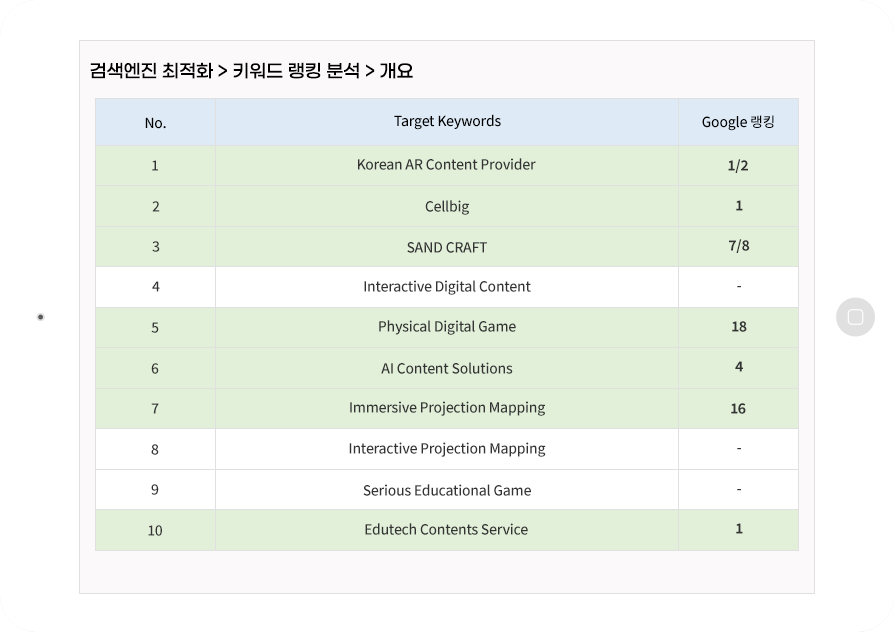Select the 'Korean AR Content Provider' keyword
This screenshot has height=632, width=894.
coord(446,165)
